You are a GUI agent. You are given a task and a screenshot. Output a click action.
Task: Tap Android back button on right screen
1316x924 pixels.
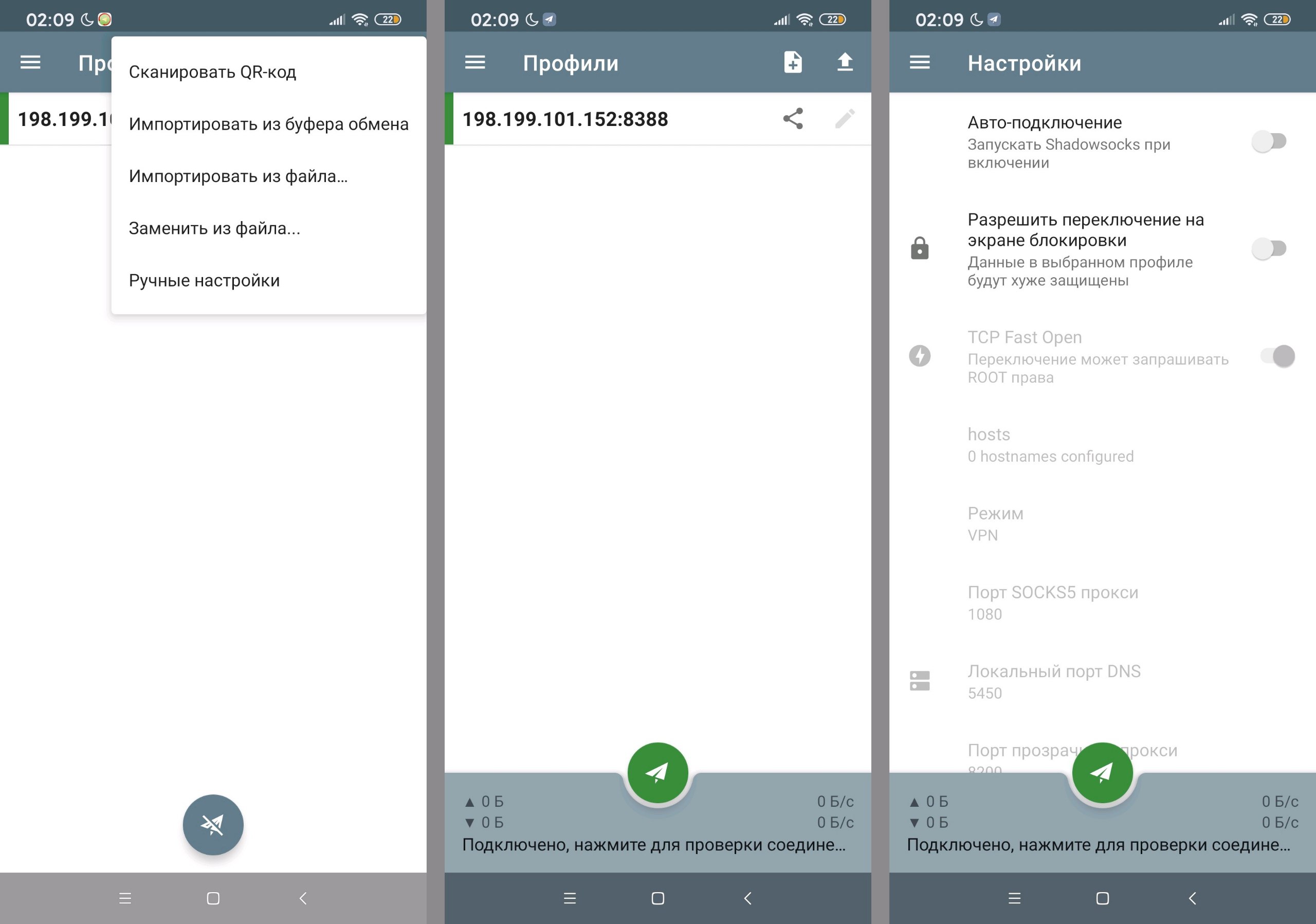[x=1192, y=898]
